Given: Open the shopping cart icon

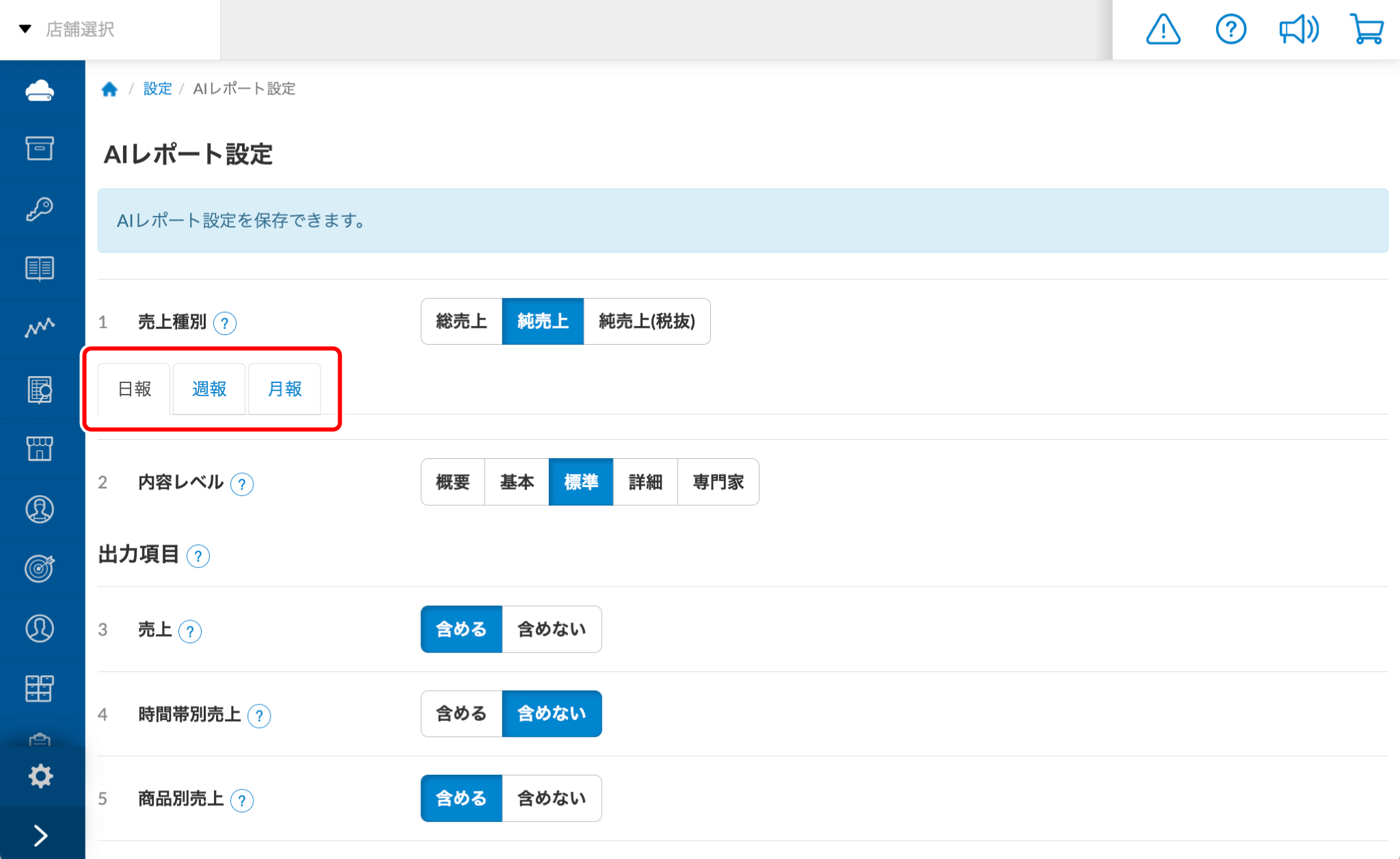Looking at the screenshot, I should tap(1367, 29).
